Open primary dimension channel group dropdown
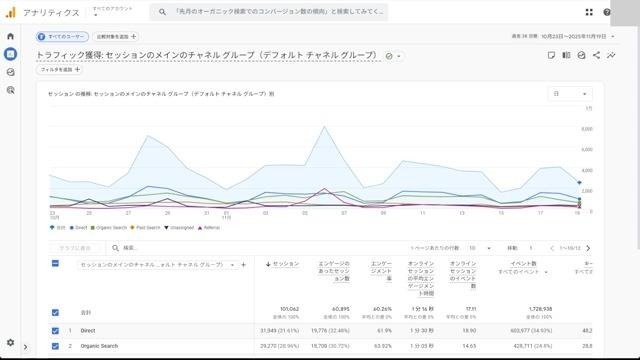 pyautogui.click(x=157, y=265)
